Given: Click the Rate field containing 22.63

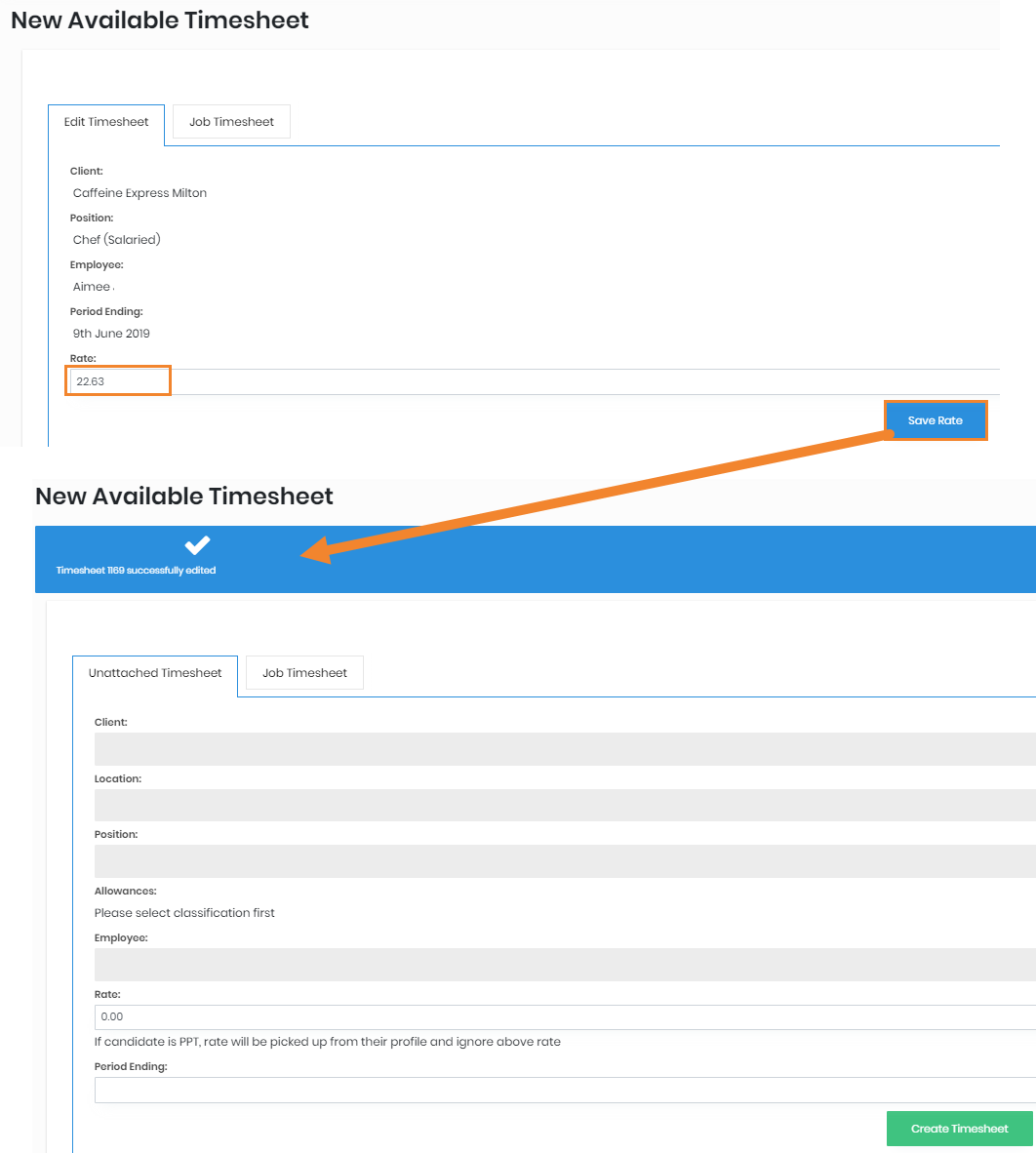Looking at the screenshot, I should (119, 381).
